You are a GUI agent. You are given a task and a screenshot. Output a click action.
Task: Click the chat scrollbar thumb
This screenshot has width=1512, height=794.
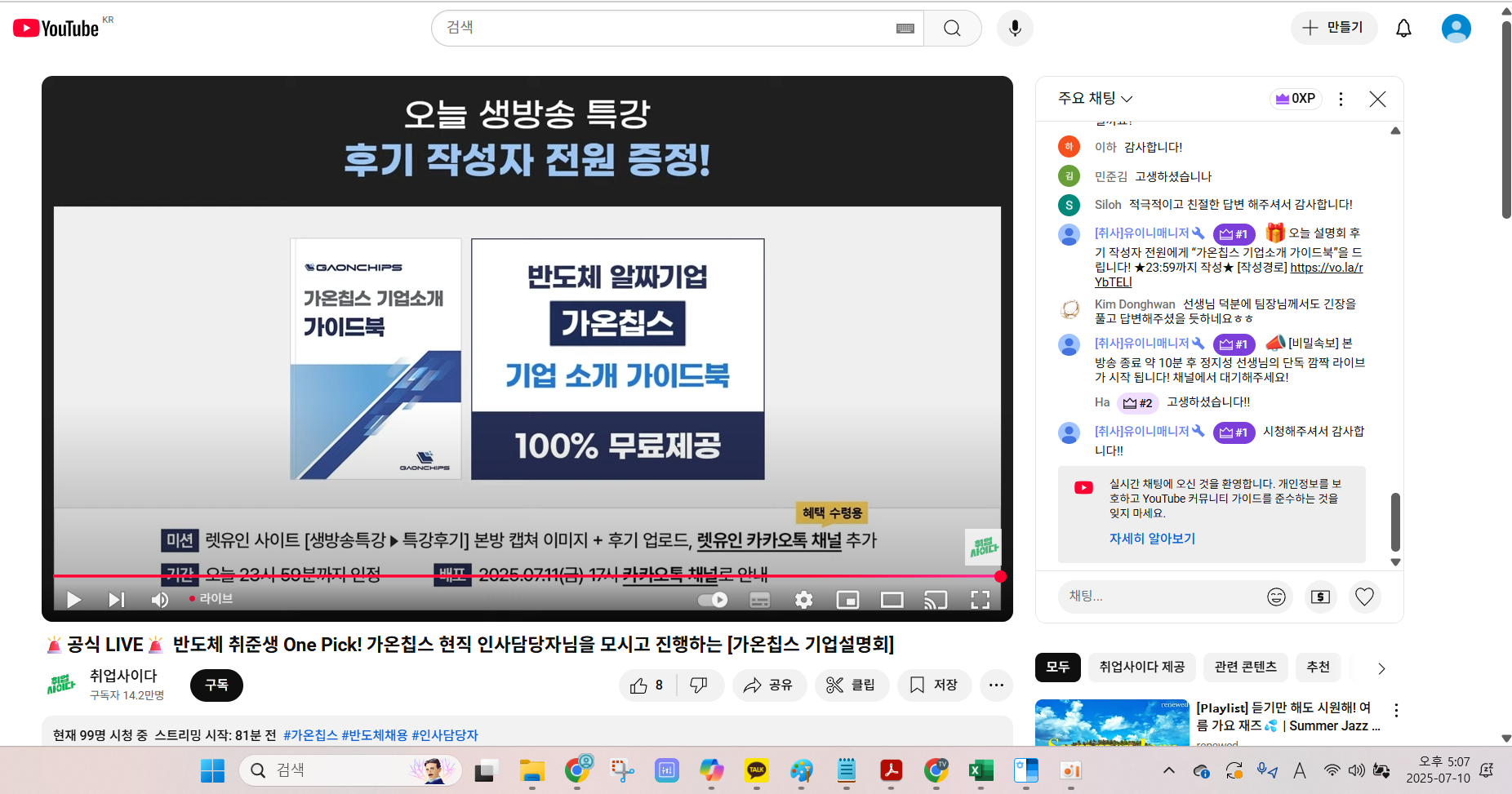(1395, 521)
